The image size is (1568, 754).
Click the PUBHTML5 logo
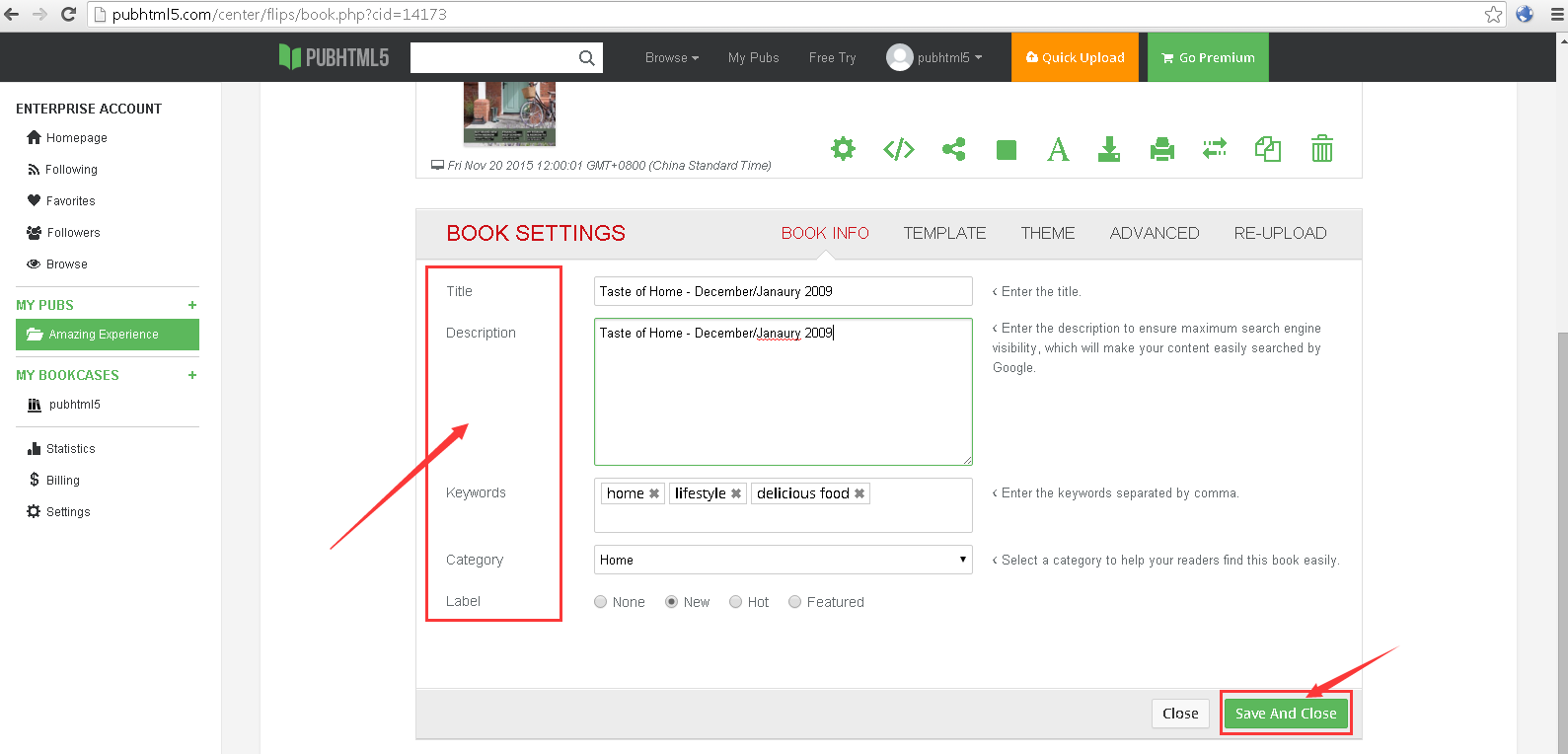(x=334, y=57)
